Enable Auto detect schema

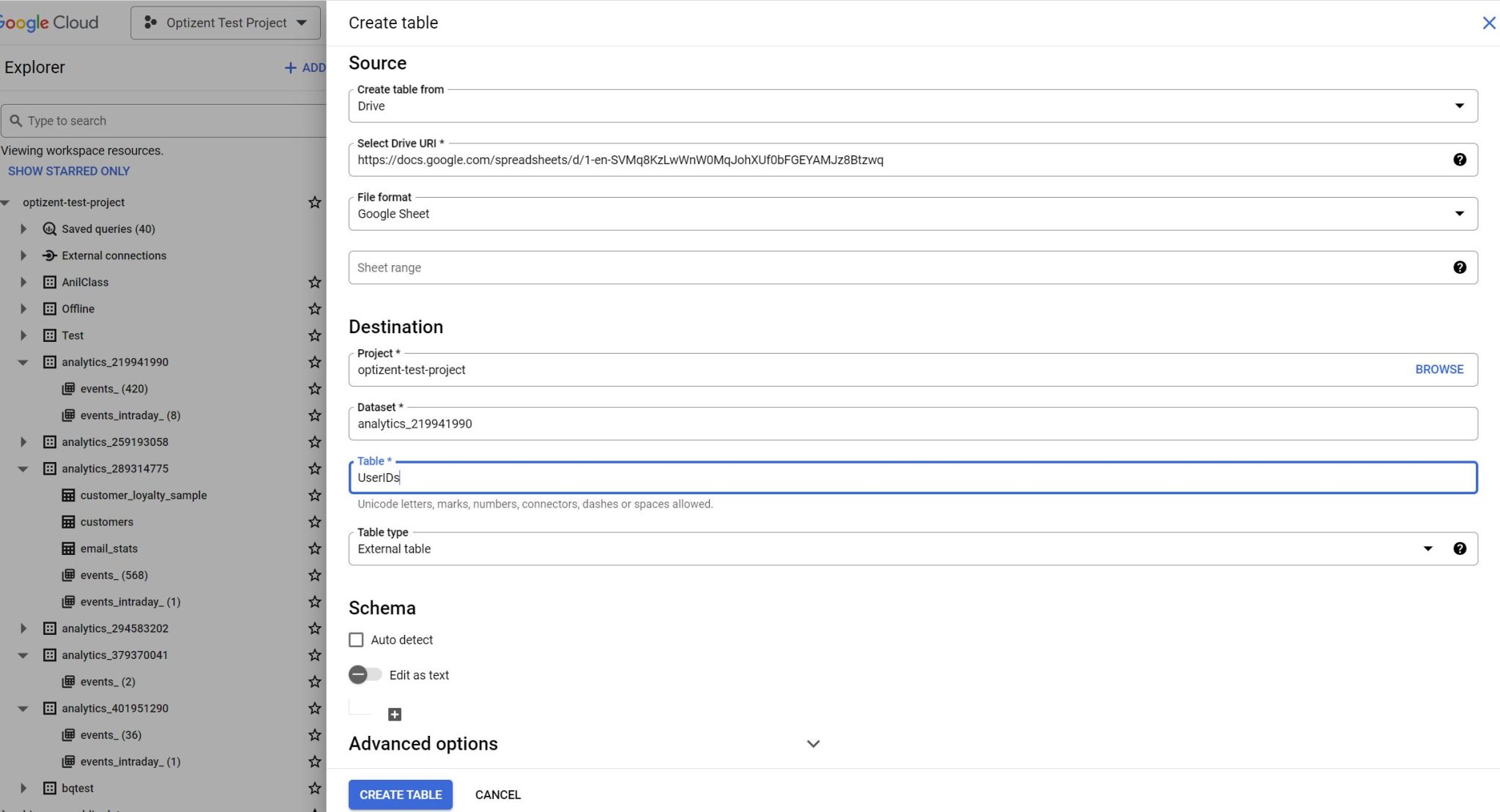pyautogui.click(x=356, y=639)
